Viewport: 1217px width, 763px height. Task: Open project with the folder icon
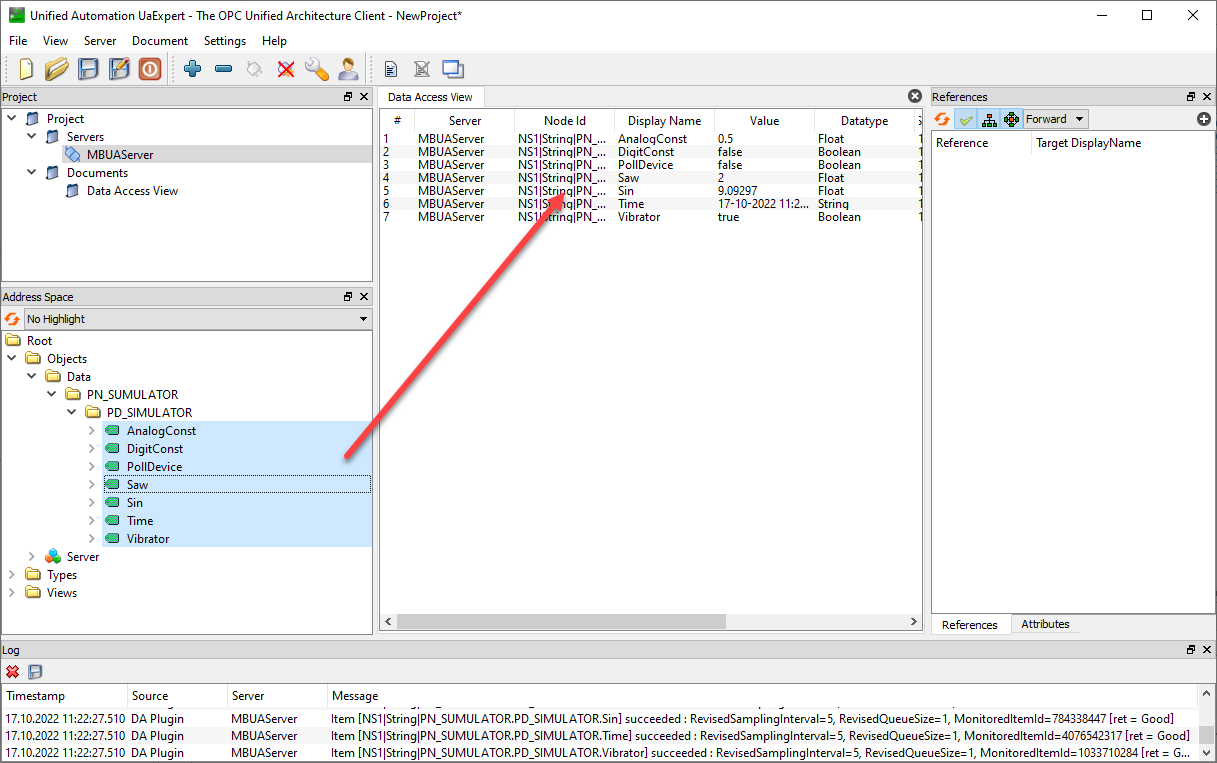pyautogui.click(x=57, y=69)
